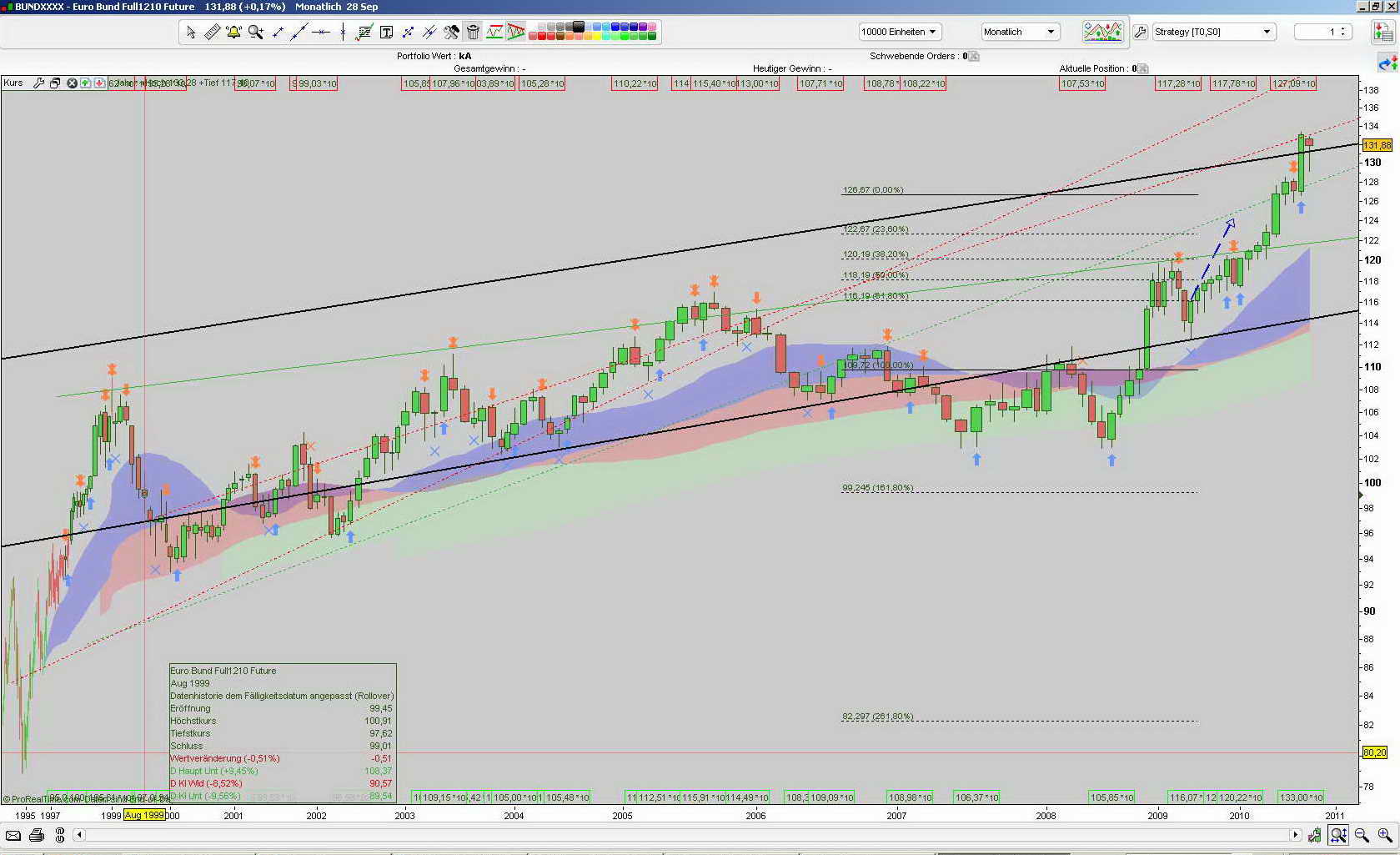Screen dimensions: 1400x855
Task: Click the Aug 1999 date marker
Action: 144,815
